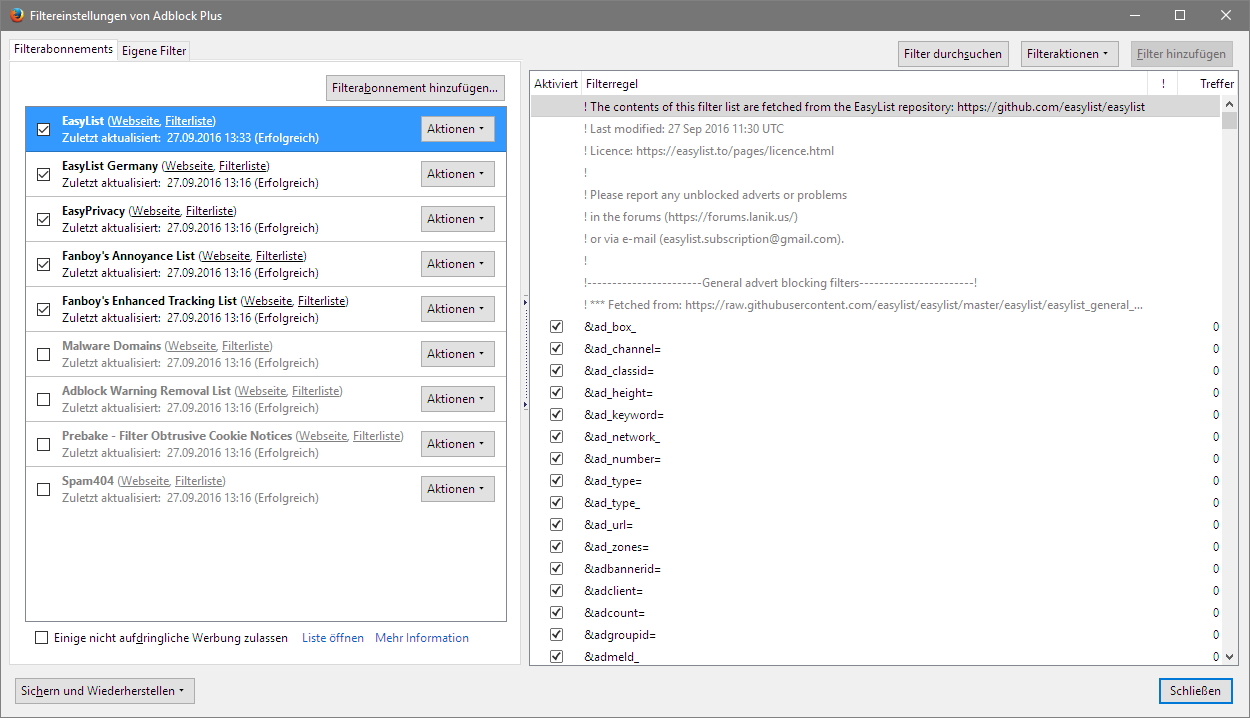
Task: Select the 'Filterabonnements' tab
Action: (x=63, y=49)
